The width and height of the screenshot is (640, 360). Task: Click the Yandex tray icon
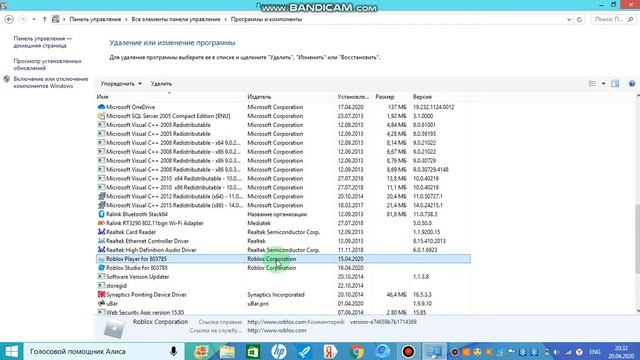579,352
